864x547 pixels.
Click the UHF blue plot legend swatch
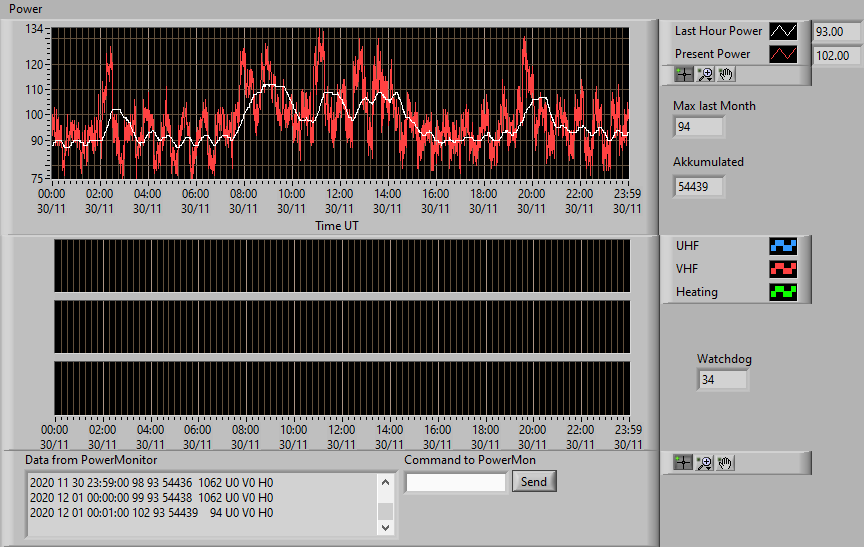click(x=783, y=246)
